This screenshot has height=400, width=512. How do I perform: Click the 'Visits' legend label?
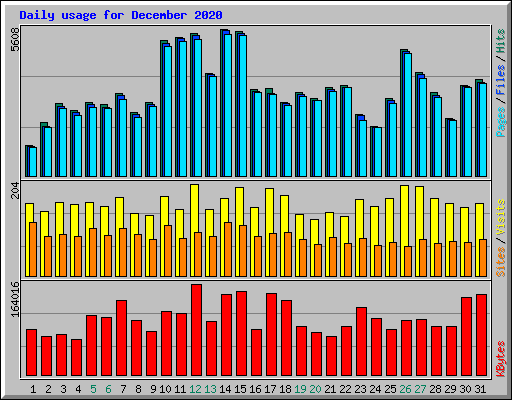501,218
